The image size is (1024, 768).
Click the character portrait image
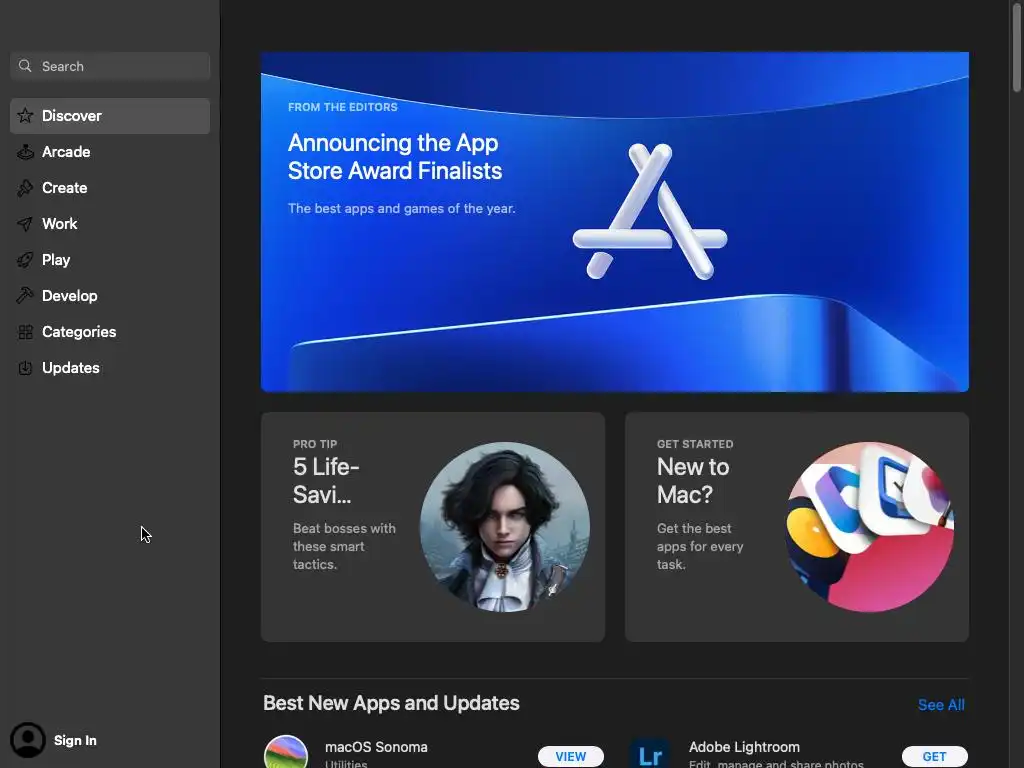click(x=505, y=527)
